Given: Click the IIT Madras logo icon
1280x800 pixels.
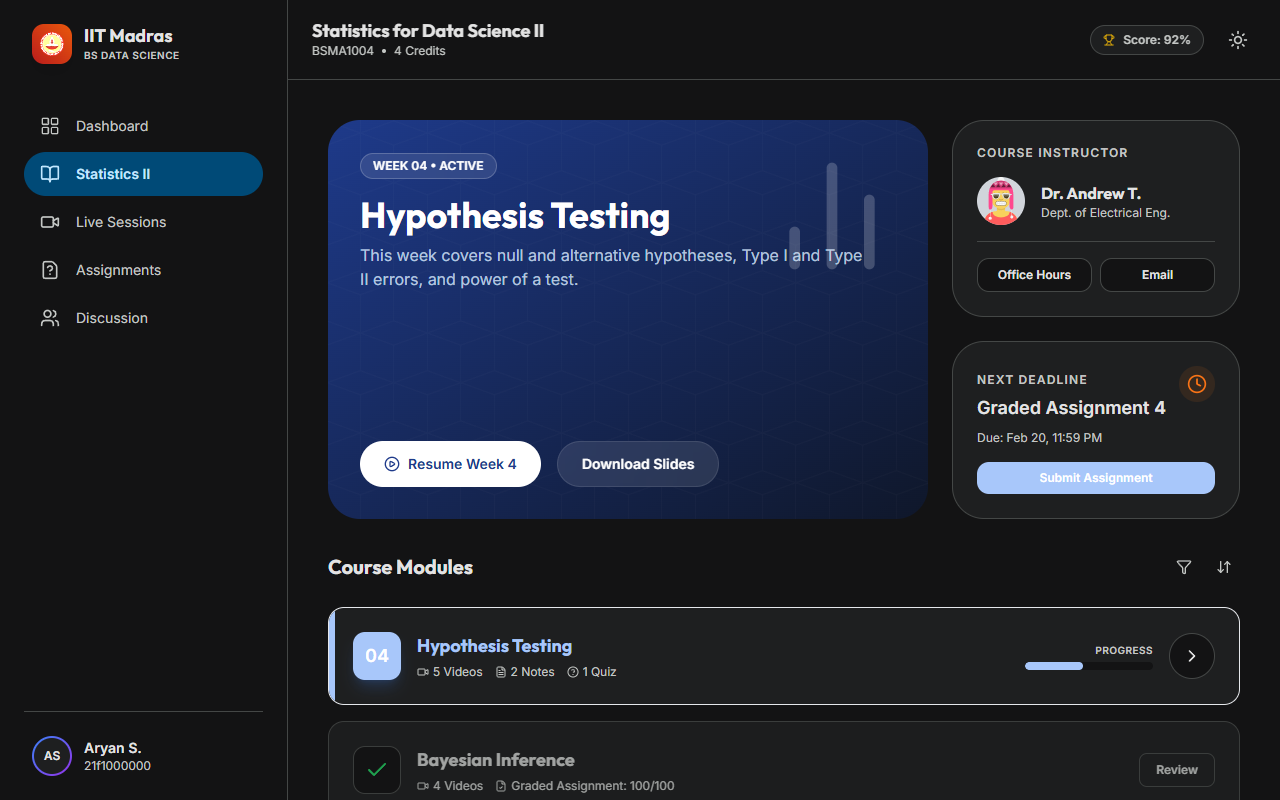Looking at the screenshot, I should (x=52, y=44).
